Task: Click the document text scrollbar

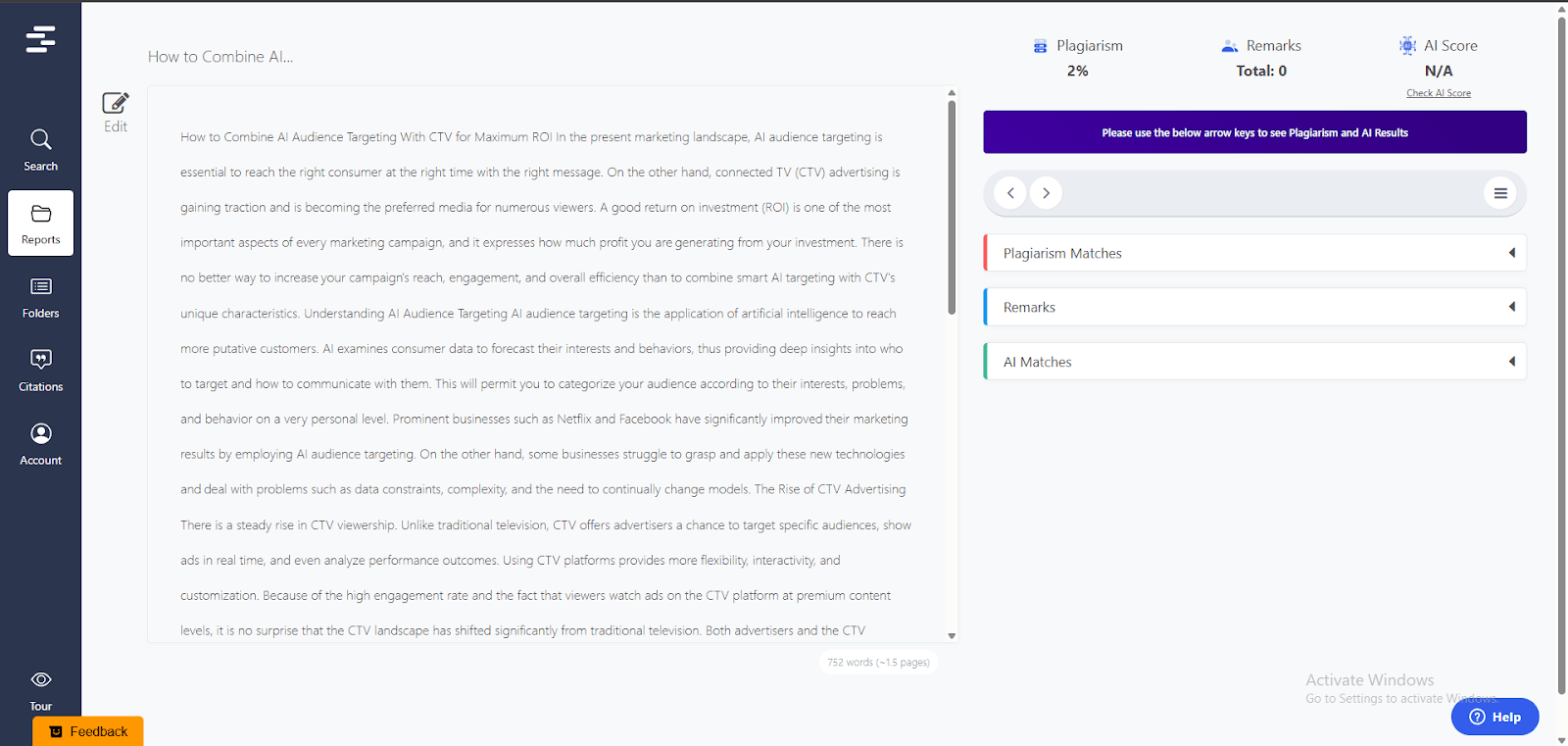Action: tap(952, 206)
